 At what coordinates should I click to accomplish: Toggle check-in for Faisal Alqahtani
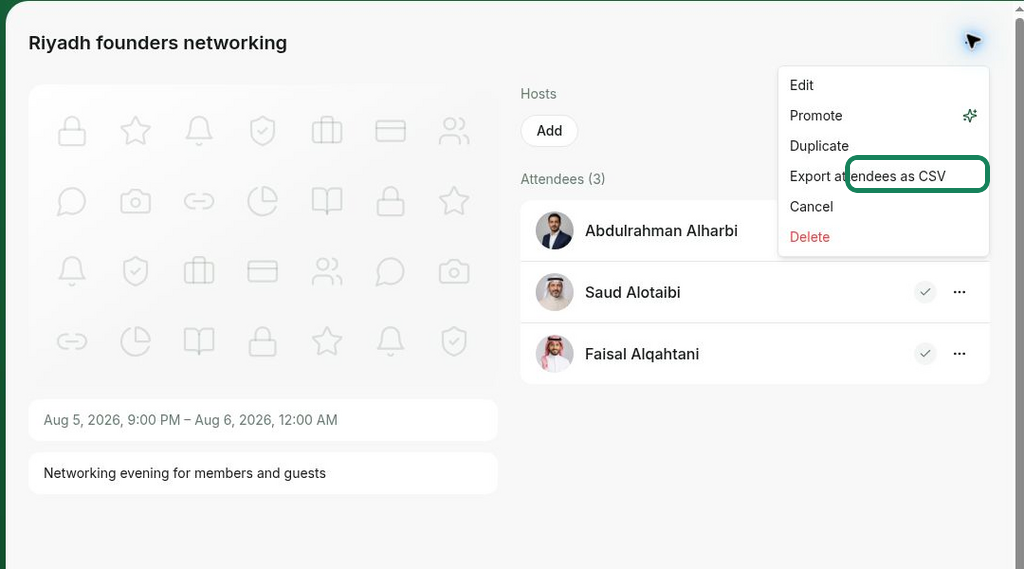(x=925, y=353)
